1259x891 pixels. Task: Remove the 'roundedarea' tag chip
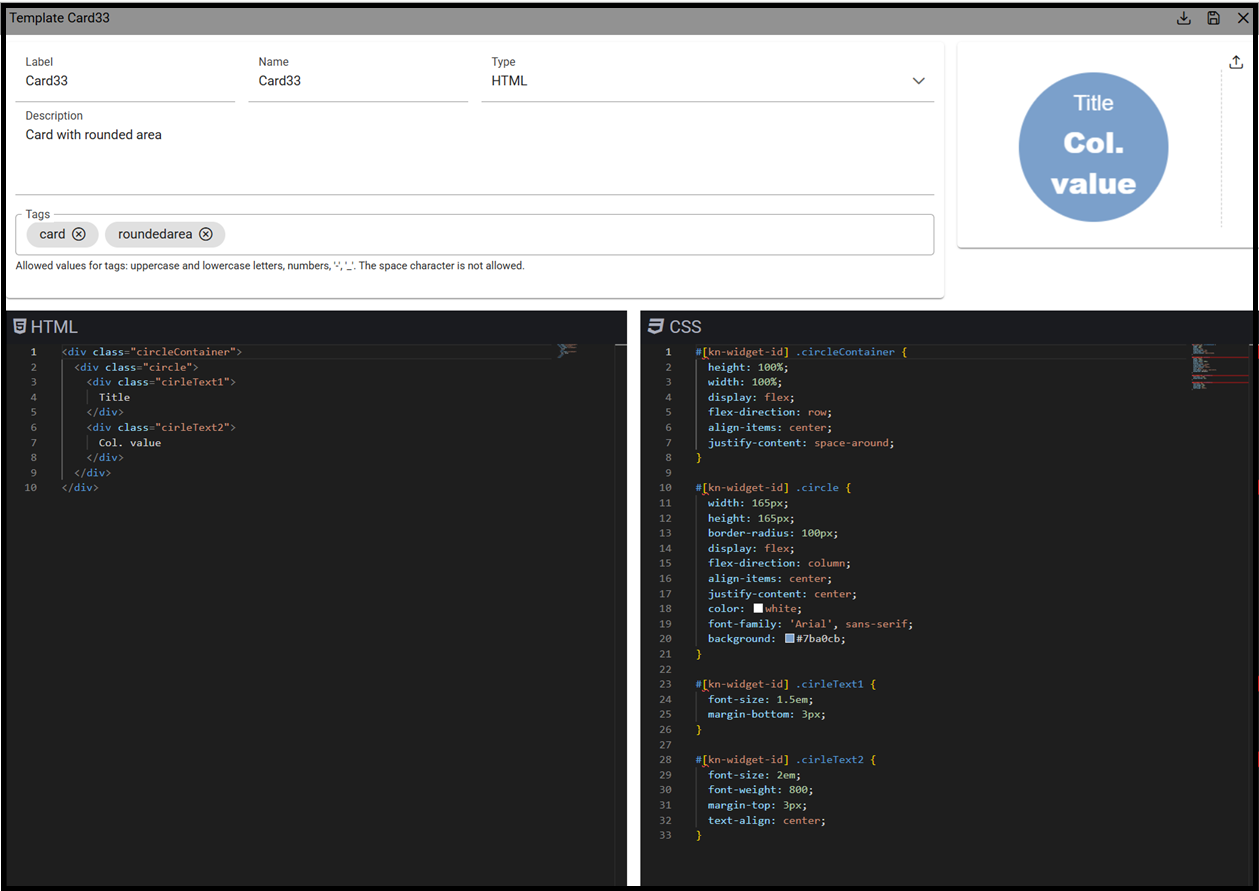tap(206, 234)
